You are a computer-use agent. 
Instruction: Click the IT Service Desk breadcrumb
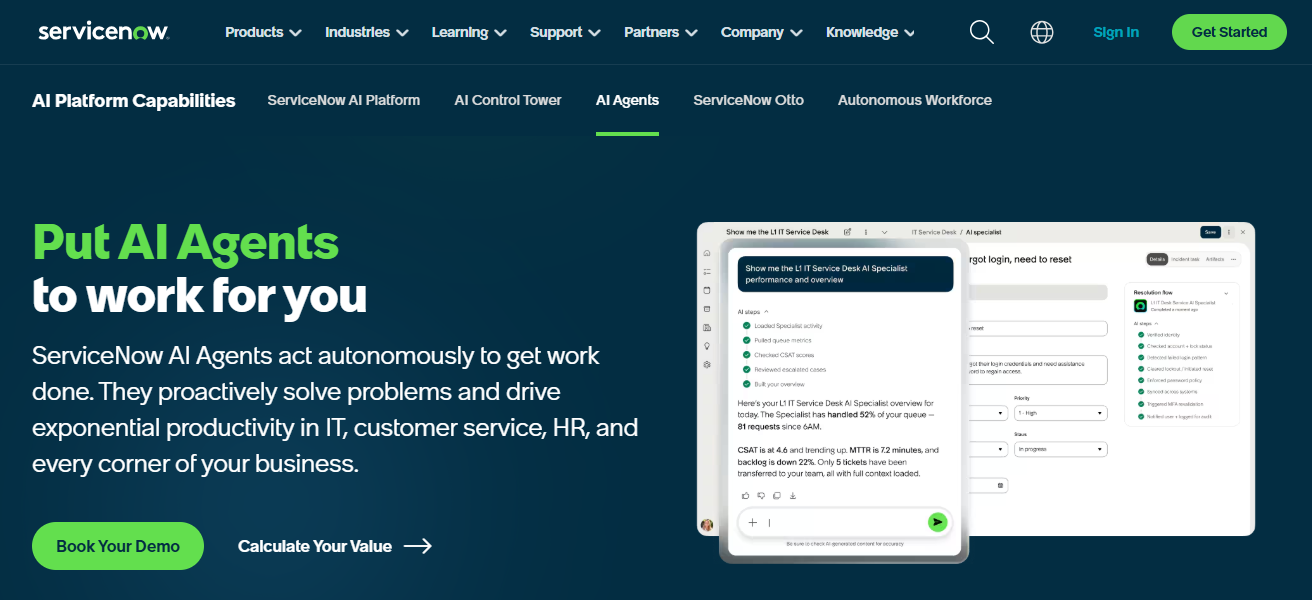click(x=934, y=232)
